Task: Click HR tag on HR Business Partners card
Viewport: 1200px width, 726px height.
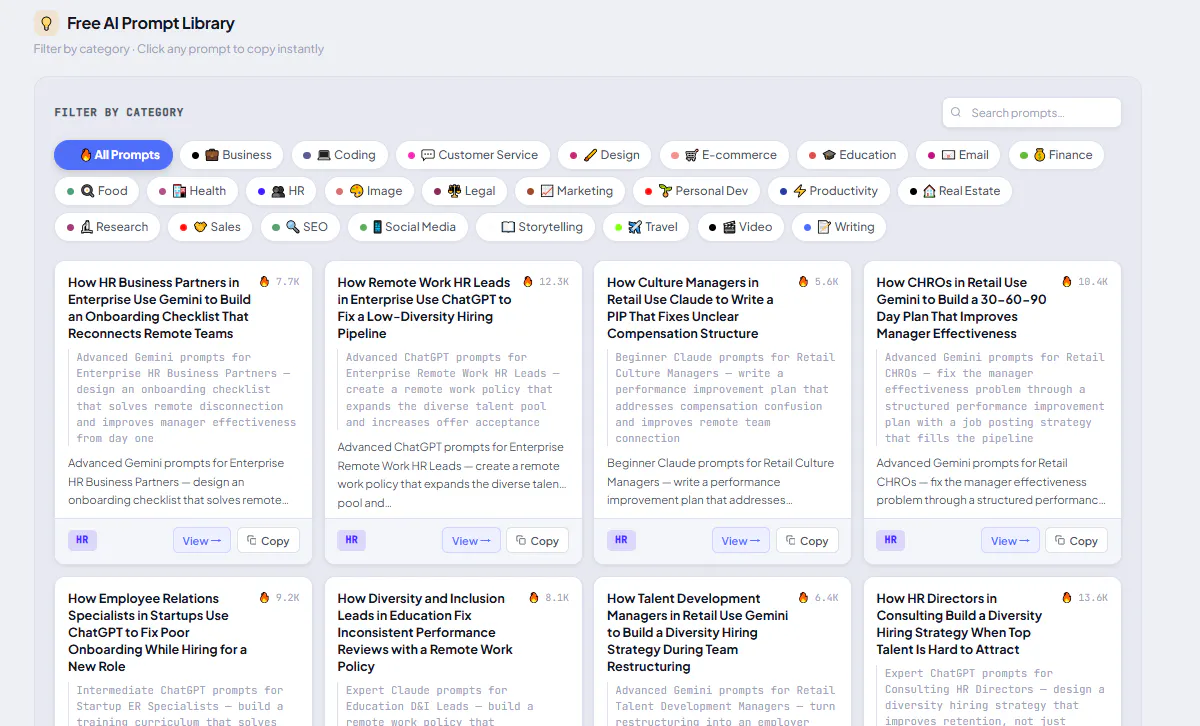Action: (82, 540)
